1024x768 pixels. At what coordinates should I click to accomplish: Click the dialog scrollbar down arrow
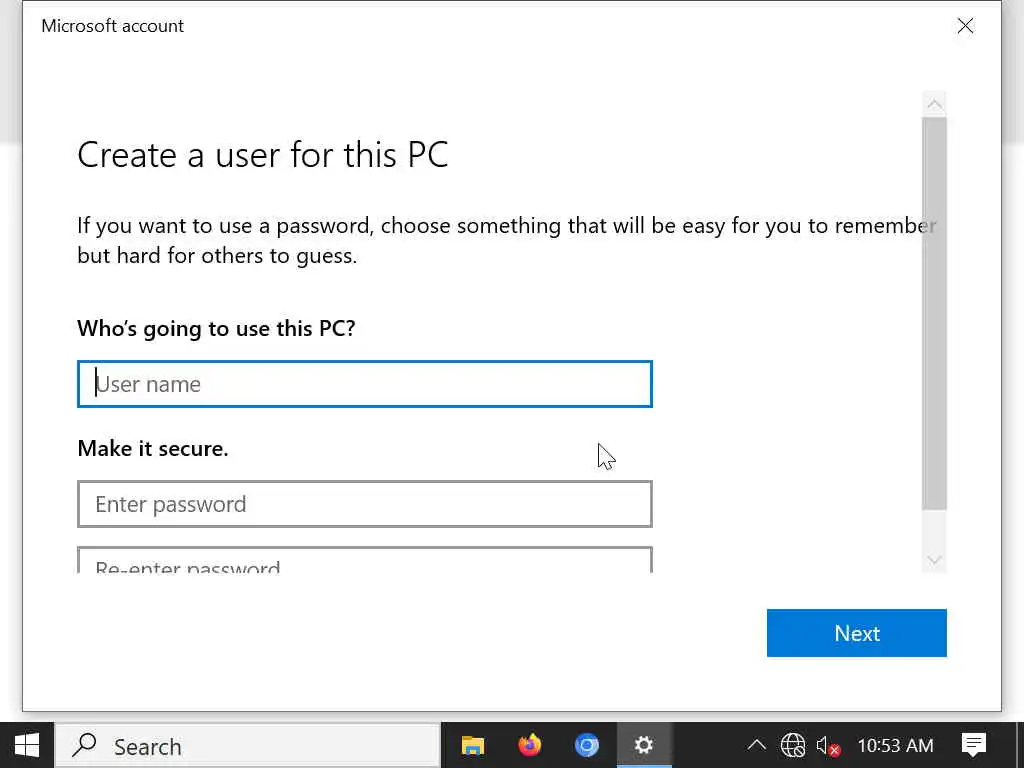(935, 560)
